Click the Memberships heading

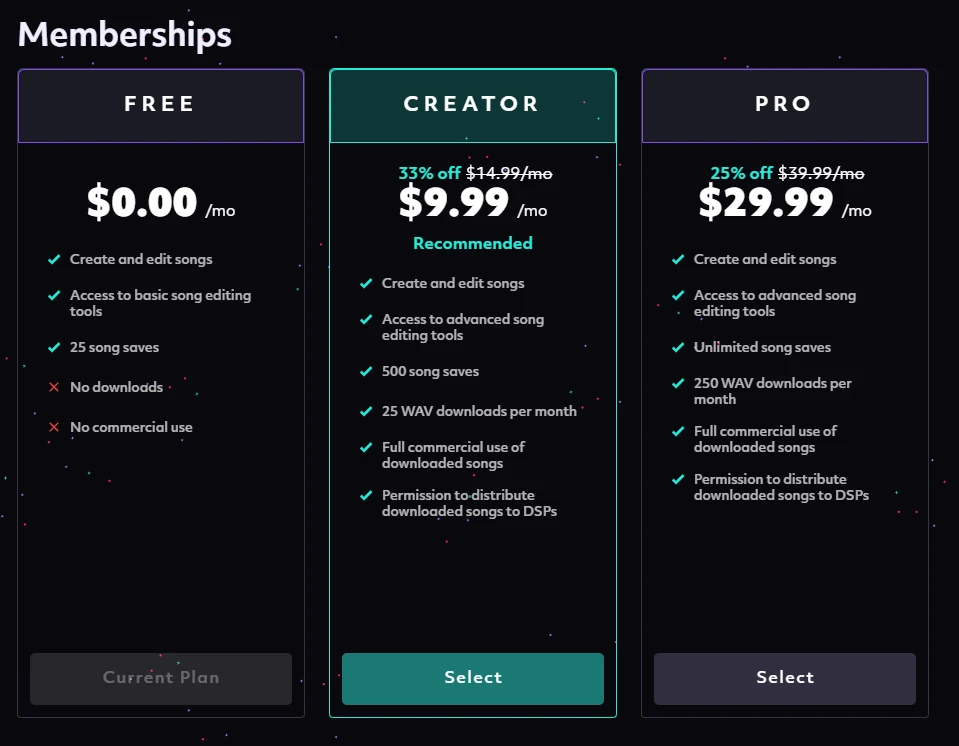click(x=125, y=35)
